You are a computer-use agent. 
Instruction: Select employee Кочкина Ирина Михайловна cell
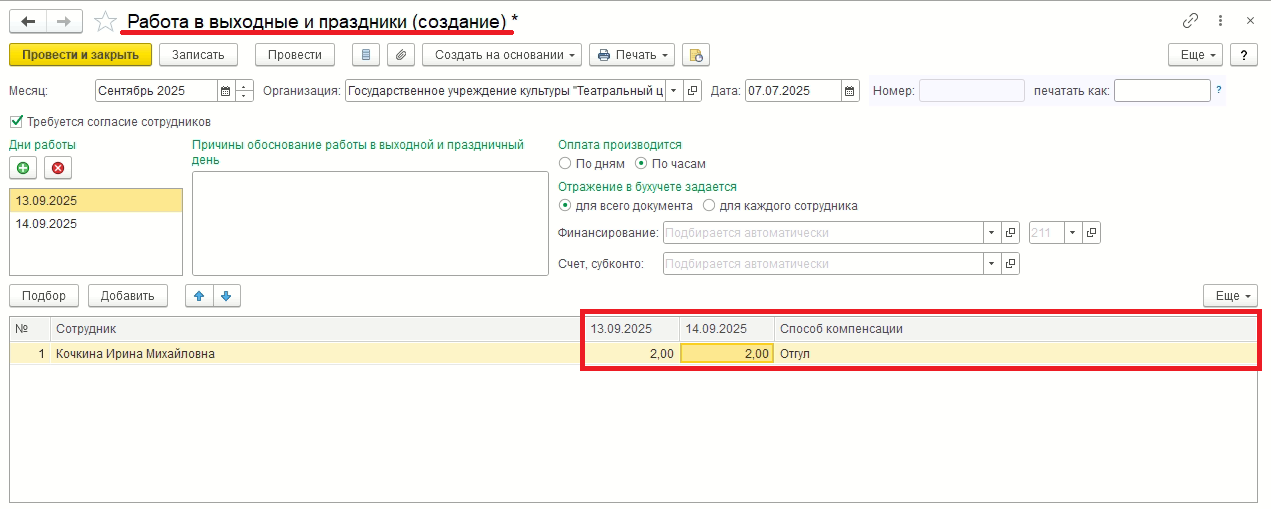(x=318, y=353)
